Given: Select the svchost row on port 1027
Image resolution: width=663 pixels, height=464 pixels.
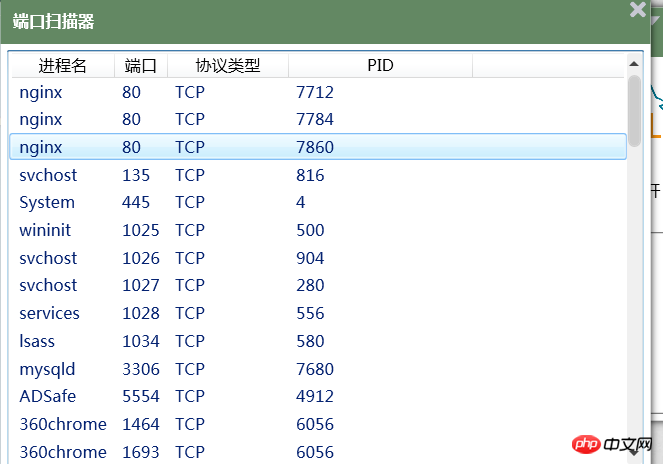Looking at the screenshot, I should (x=318, y=286).
